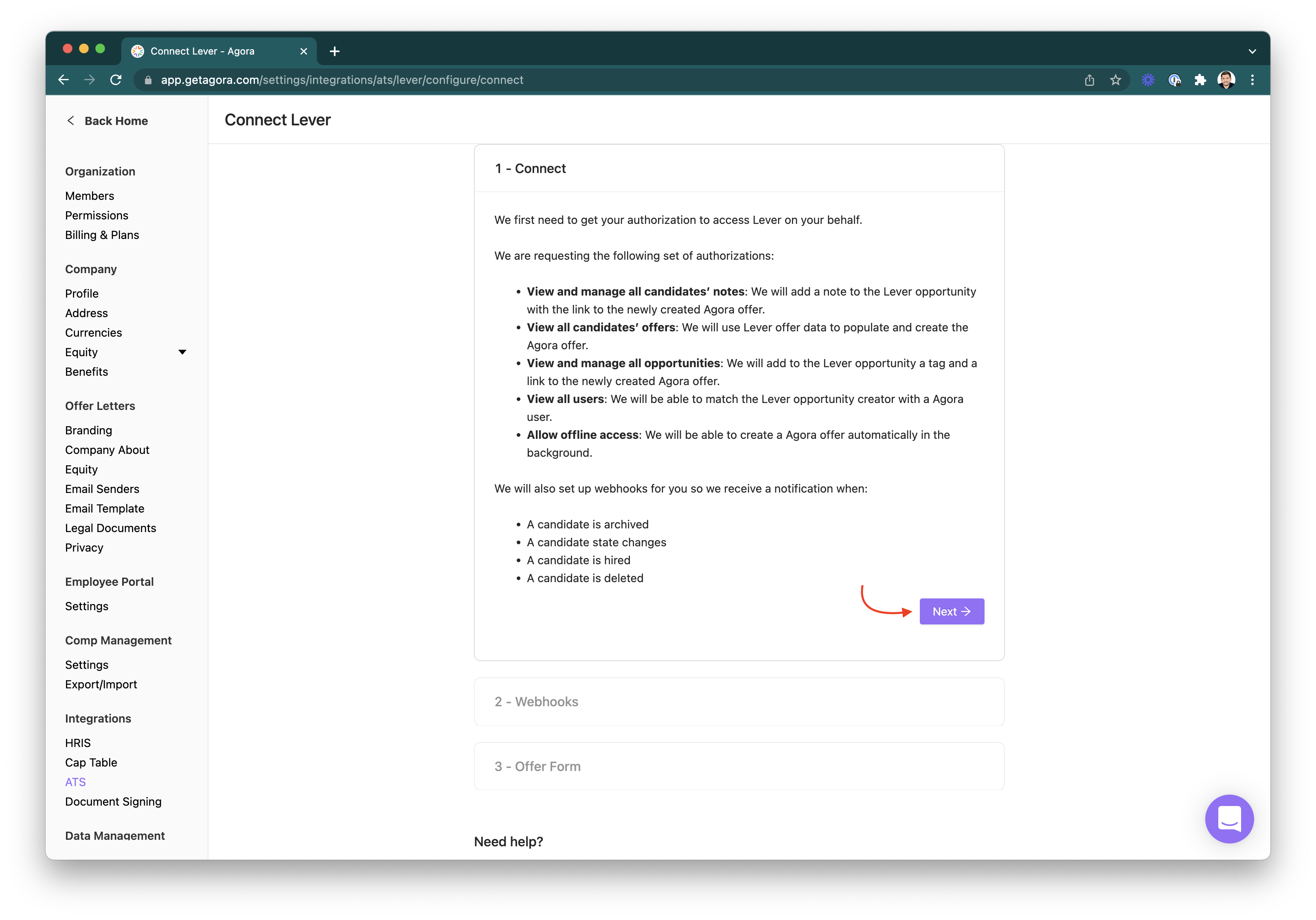
Task: Open HRIS integrations
Action: pos(78,742)
